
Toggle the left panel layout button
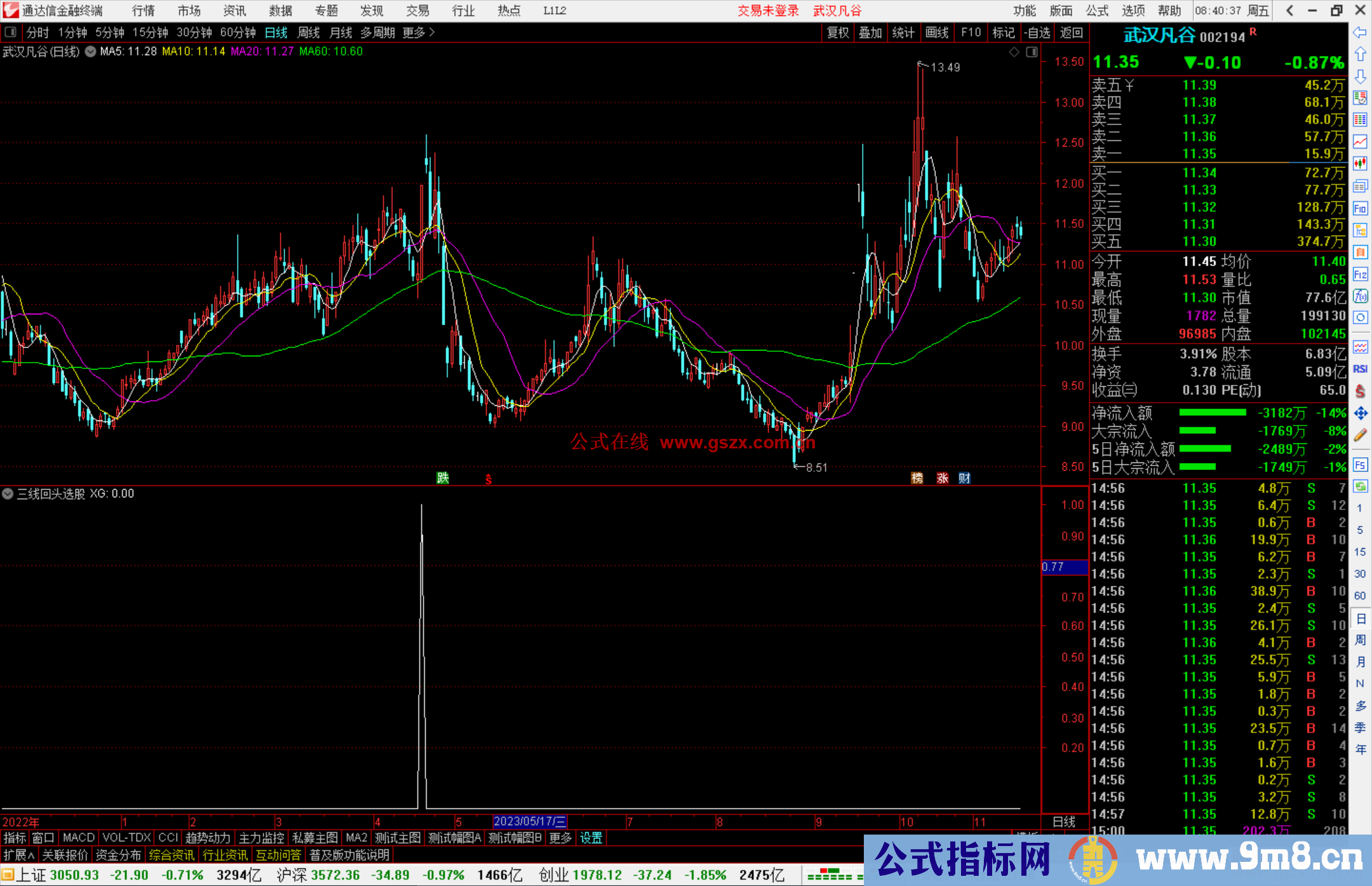pyautogui.click(x=11, y=32)
